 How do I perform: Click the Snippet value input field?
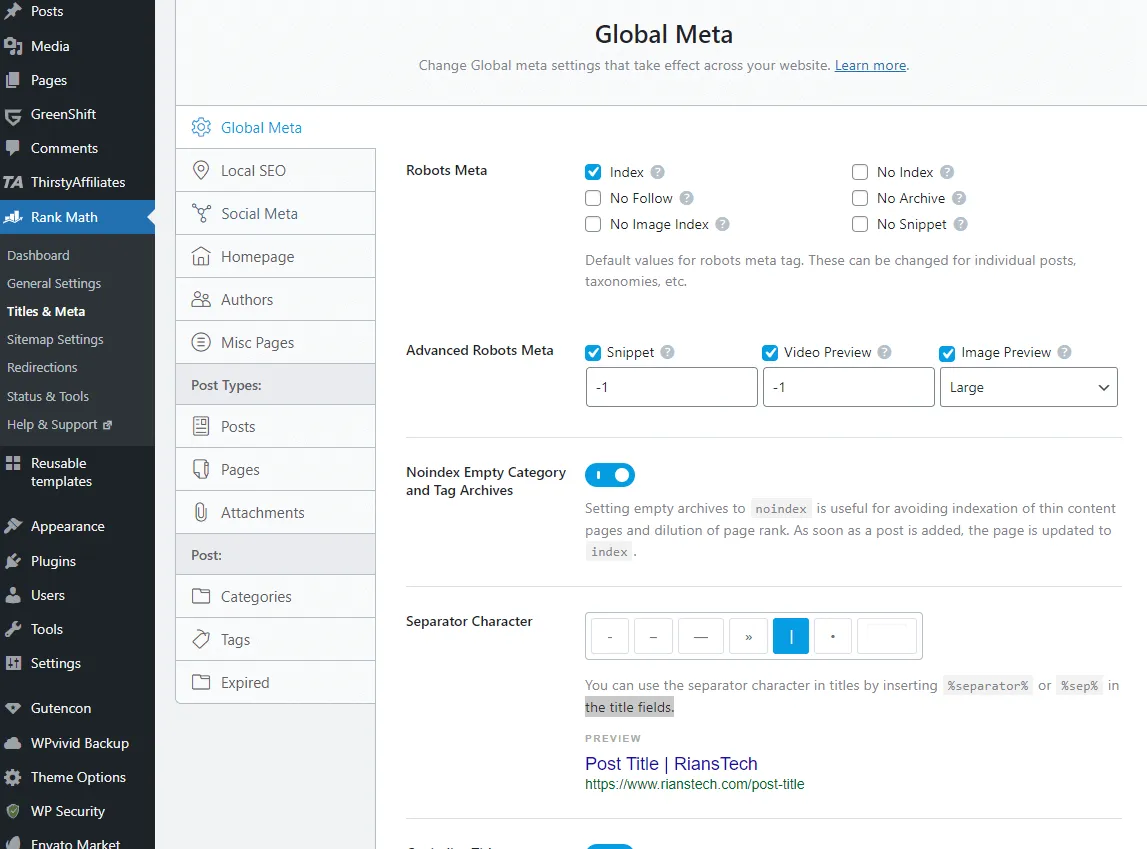671,387
